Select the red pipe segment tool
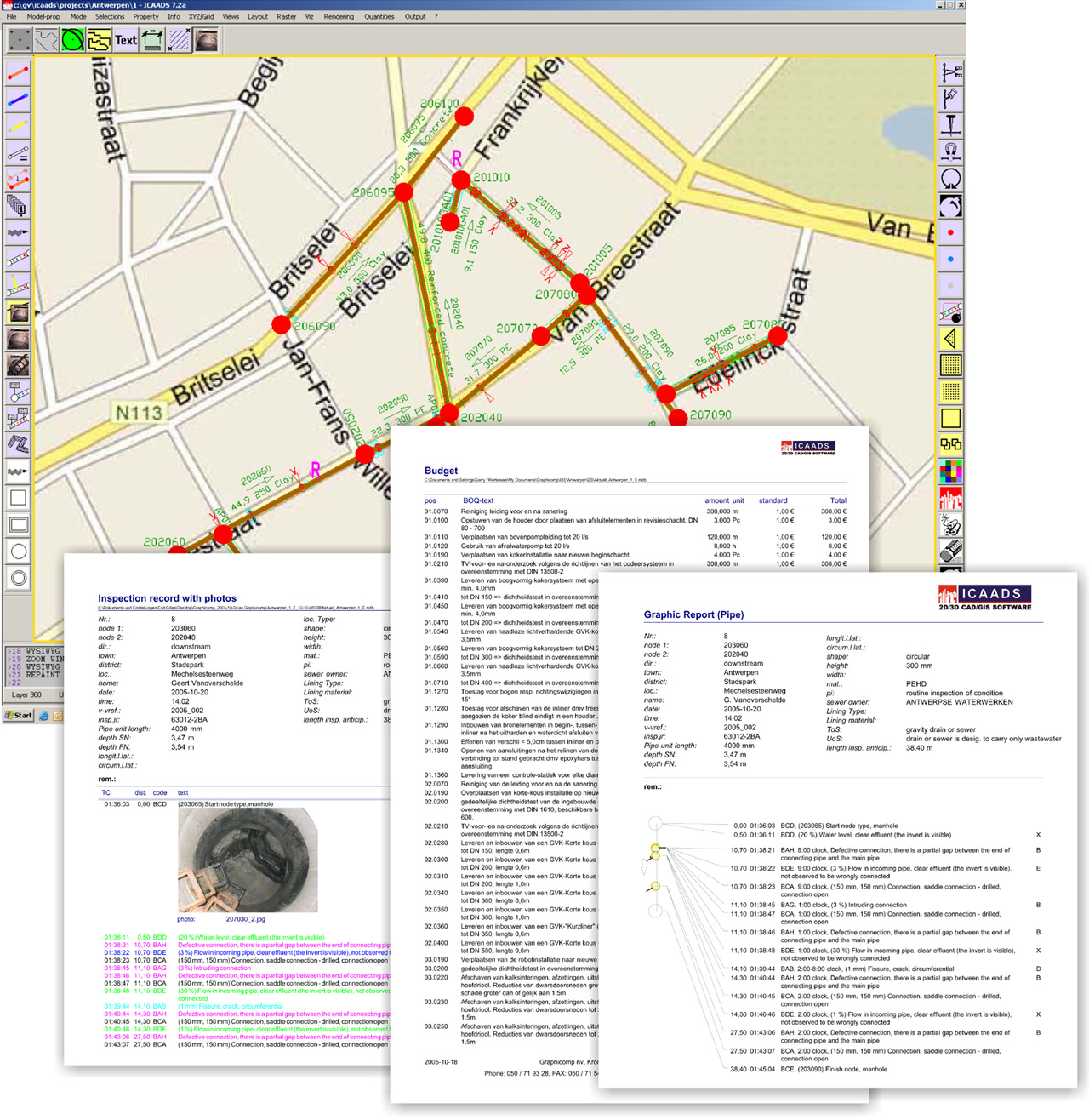The width and height of the screenshot is (1089, 1120). tap(18, 73)
